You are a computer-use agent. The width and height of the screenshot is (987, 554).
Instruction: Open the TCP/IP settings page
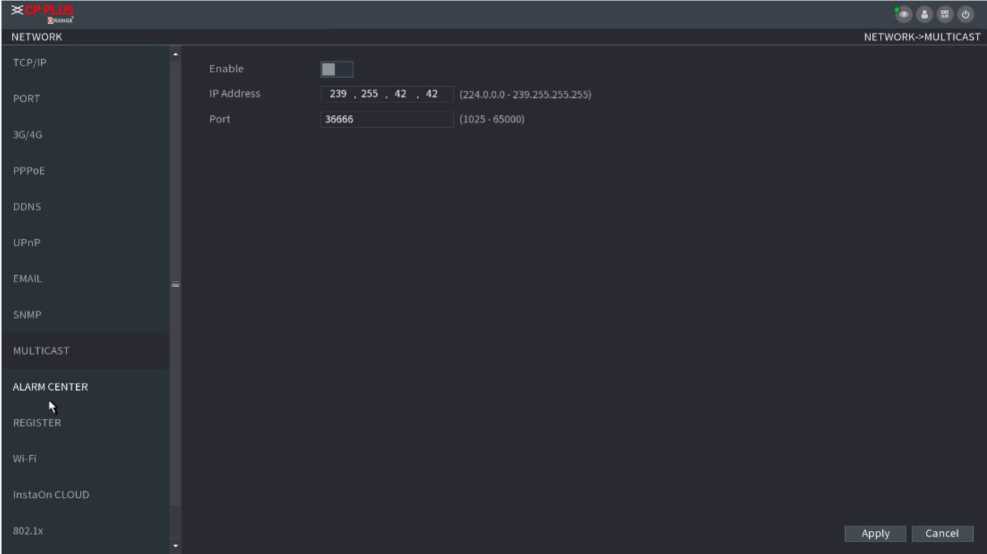click(x=30, y=62)
